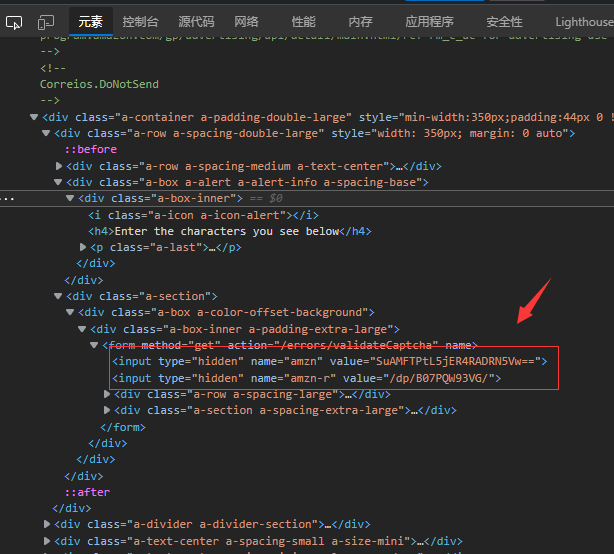The image size is (614, 554).
Task: Select the hidden input named amzn-r
Action: click(307, 378)
